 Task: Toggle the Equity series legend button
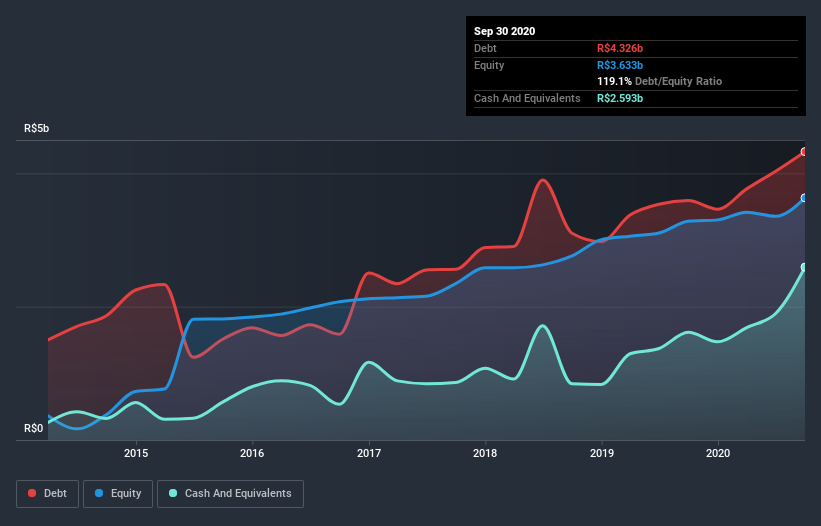pos(118,494)
